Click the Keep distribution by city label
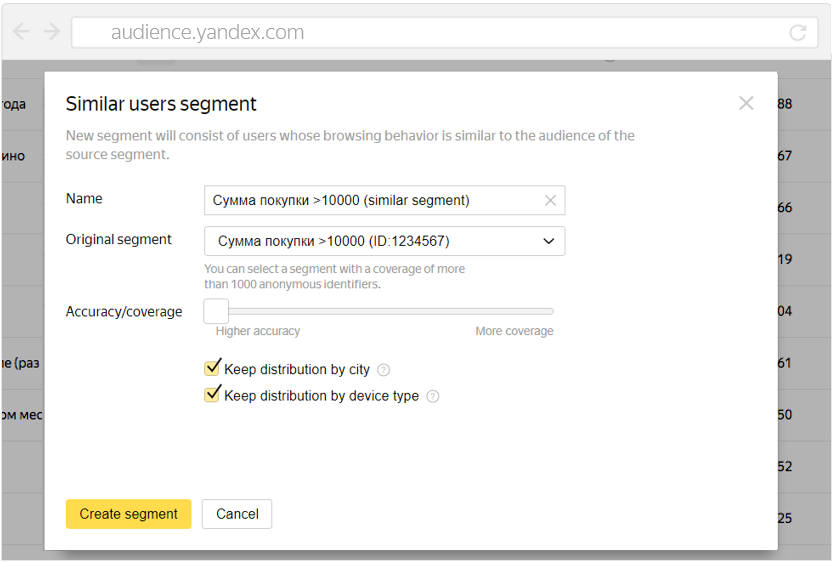 click(x=297, y=370)
